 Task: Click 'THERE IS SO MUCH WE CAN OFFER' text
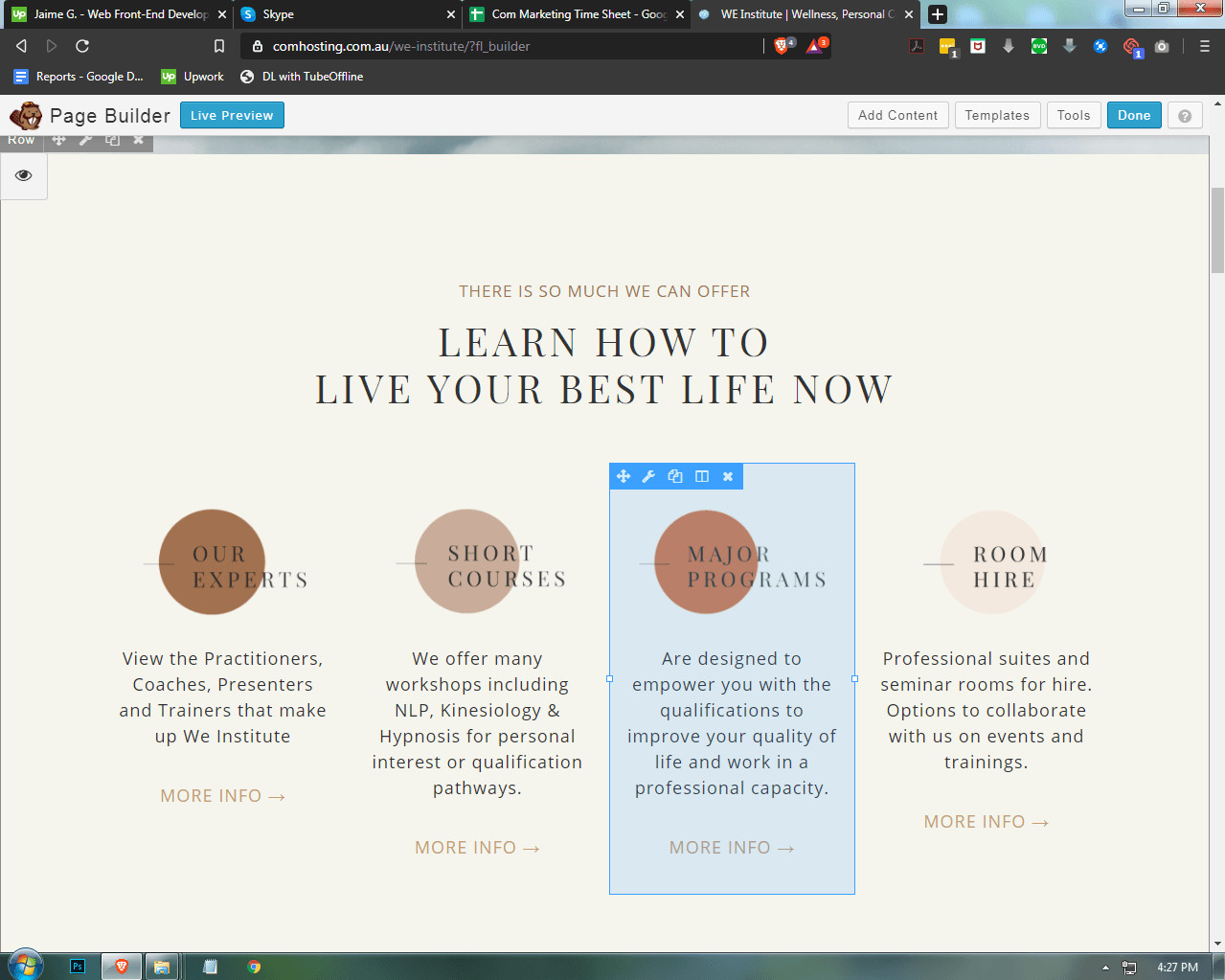coord(604,291)
